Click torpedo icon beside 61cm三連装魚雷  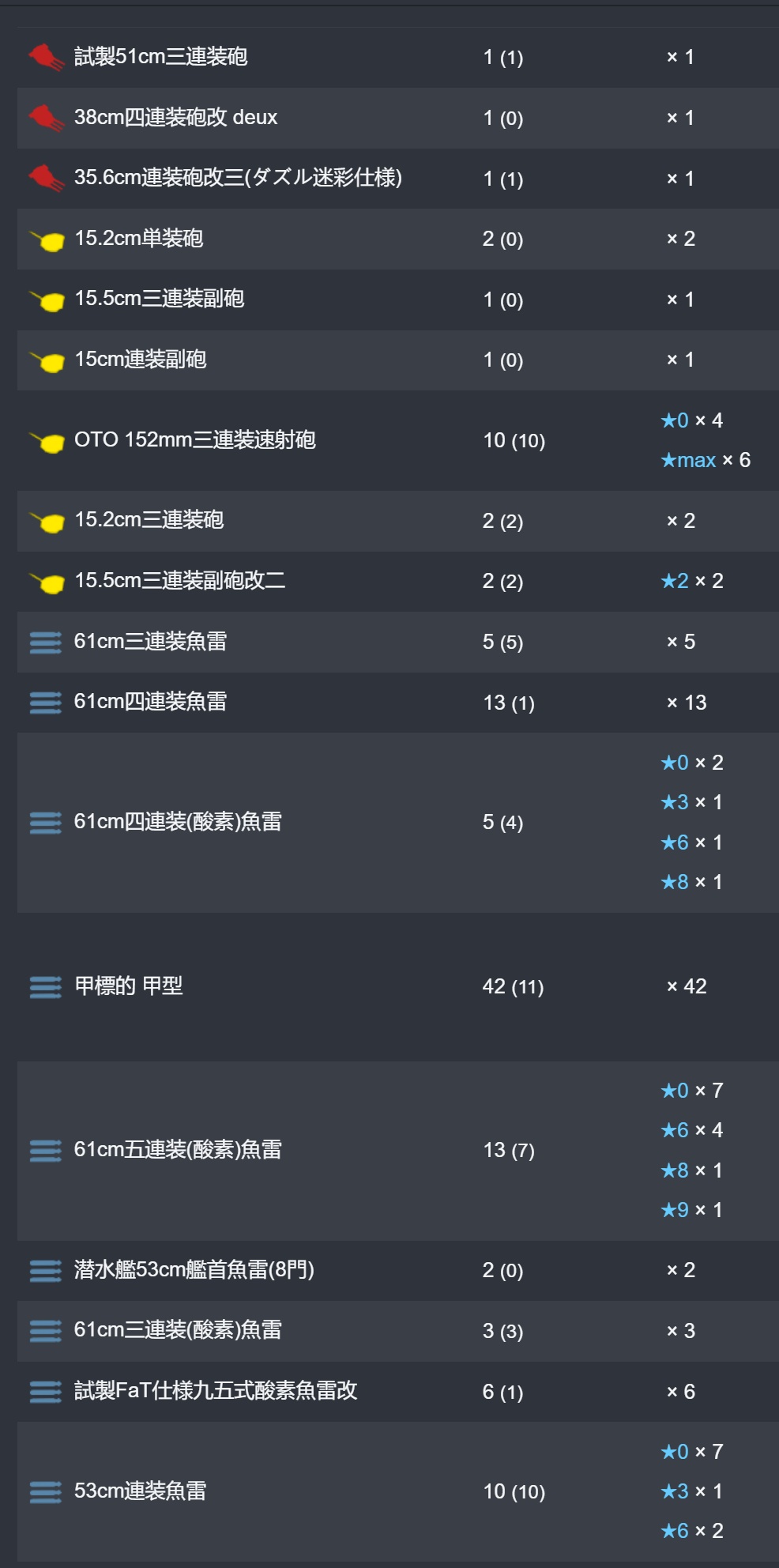coord(46,642)
